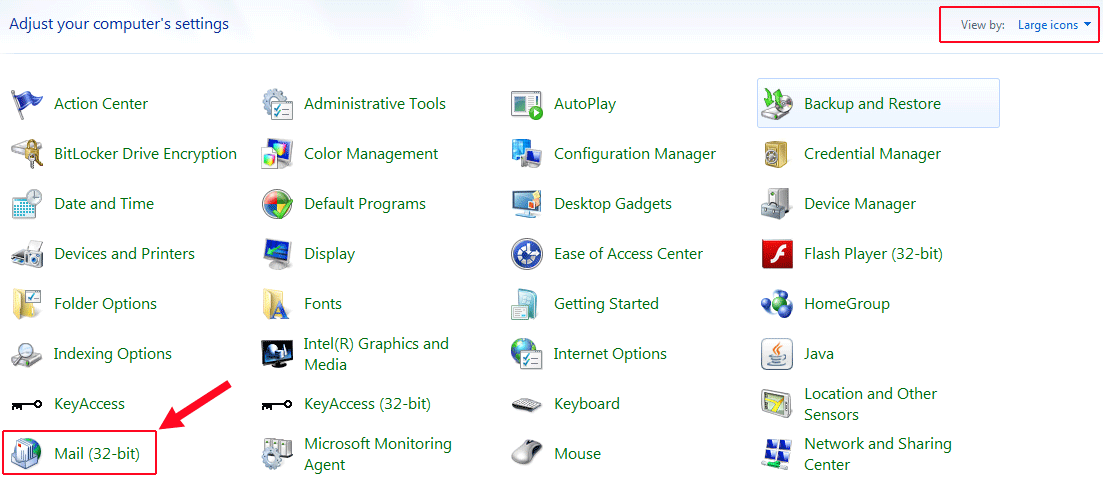The height and width of the screenshot is (478, 1103).
Task: Open the Action Center link
Action: pos(101,104)
